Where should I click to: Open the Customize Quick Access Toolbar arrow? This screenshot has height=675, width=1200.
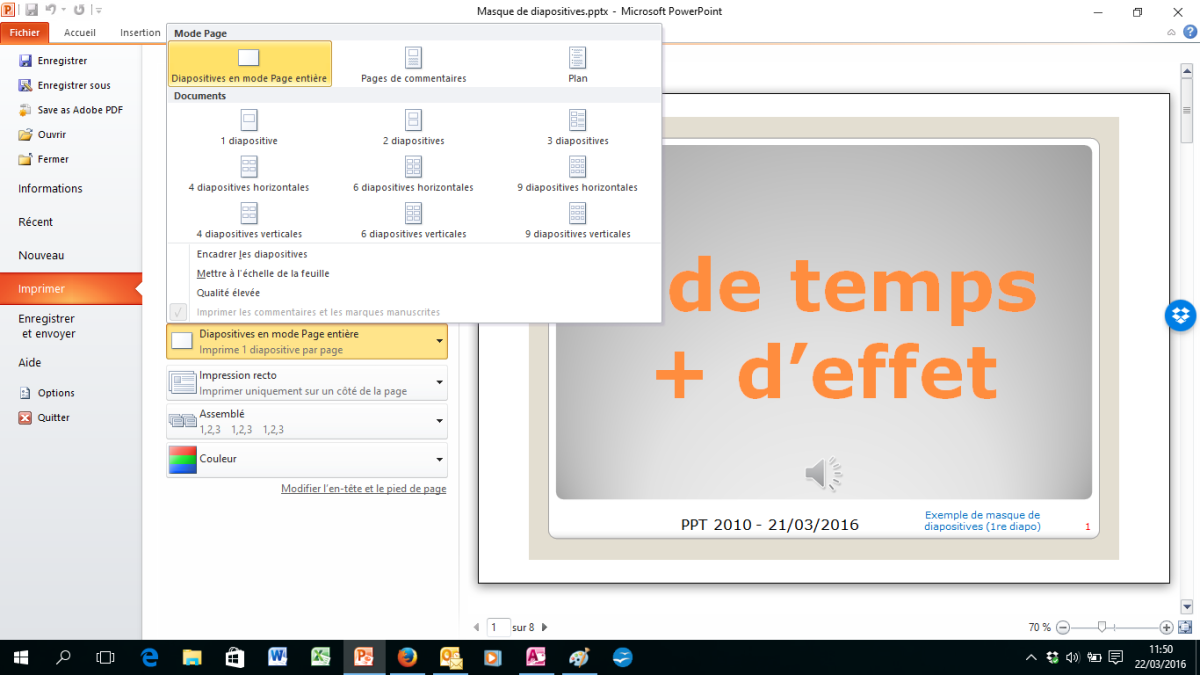coord(98,11)
